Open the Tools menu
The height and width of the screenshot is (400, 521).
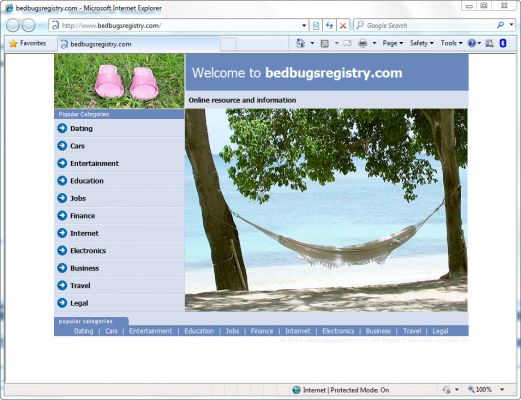pyautogui.click(x=451, y=43)
